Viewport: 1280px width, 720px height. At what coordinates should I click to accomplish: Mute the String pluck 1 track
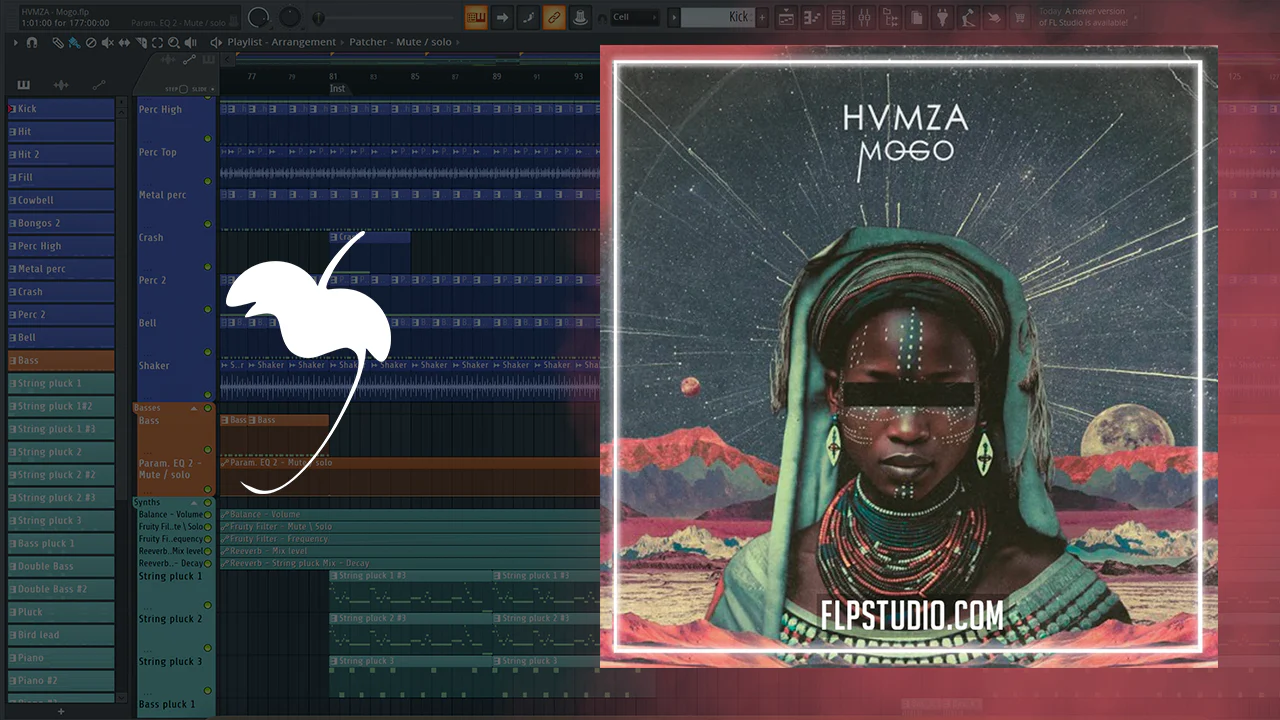[208, 605]
